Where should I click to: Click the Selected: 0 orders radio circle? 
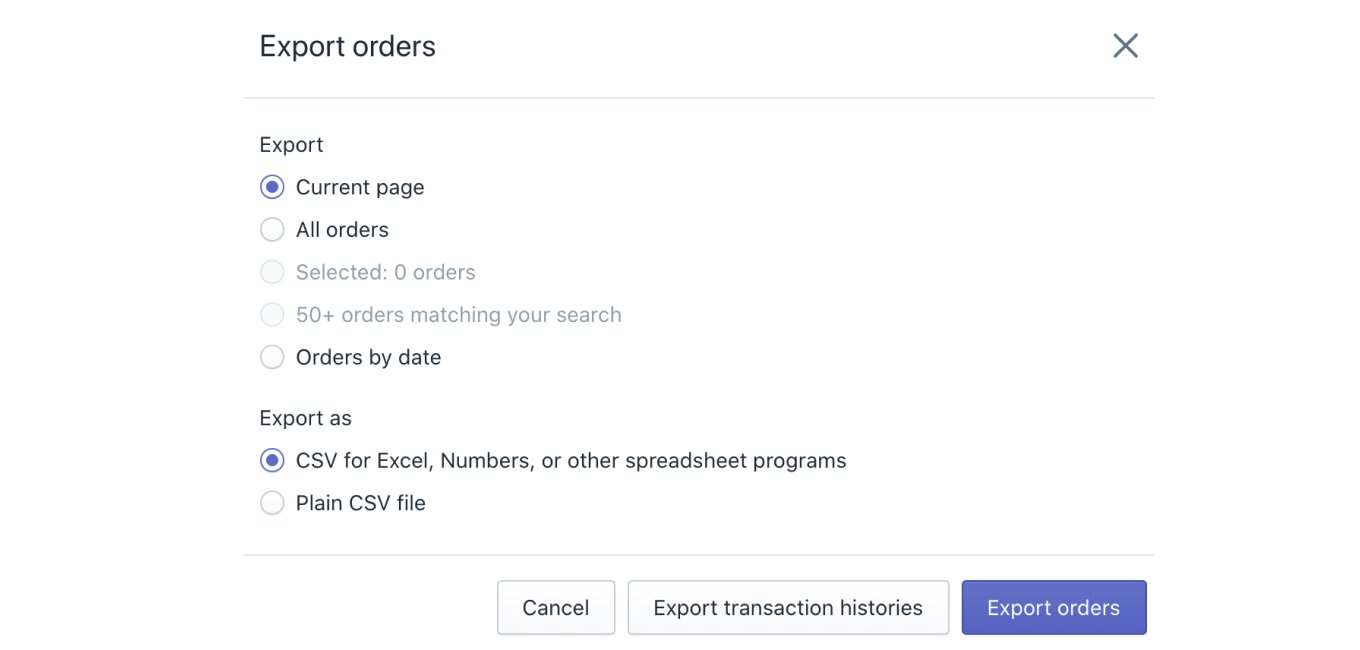pos(272,272)
